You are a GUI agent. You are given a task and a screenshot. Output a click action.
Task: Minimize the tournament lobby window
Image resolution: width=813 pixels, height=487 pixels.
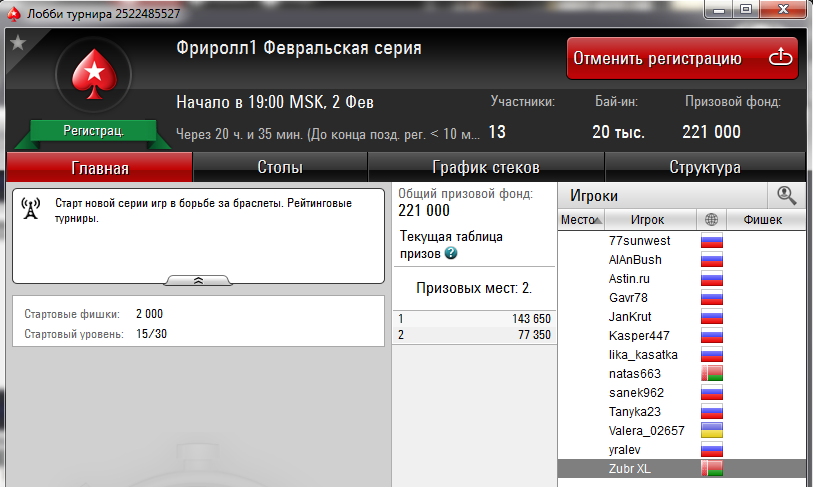pos(719,10)
